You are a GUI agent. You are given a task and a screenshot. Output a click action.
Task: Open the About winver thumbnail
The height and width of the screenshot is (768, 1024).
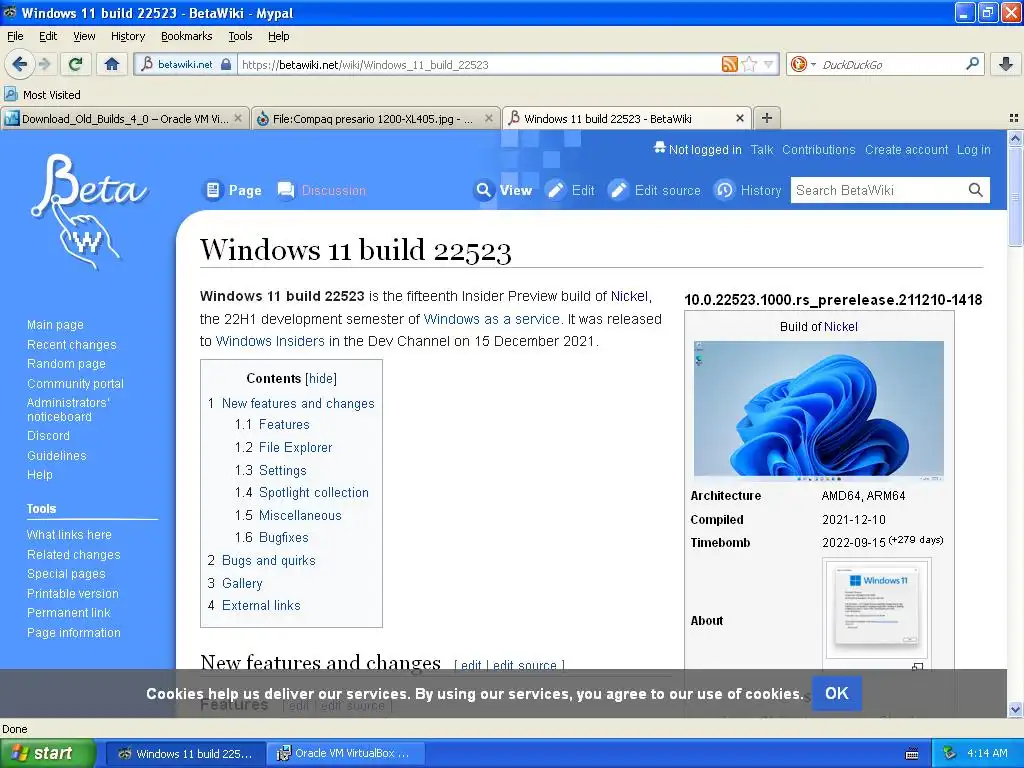[876, 609]
